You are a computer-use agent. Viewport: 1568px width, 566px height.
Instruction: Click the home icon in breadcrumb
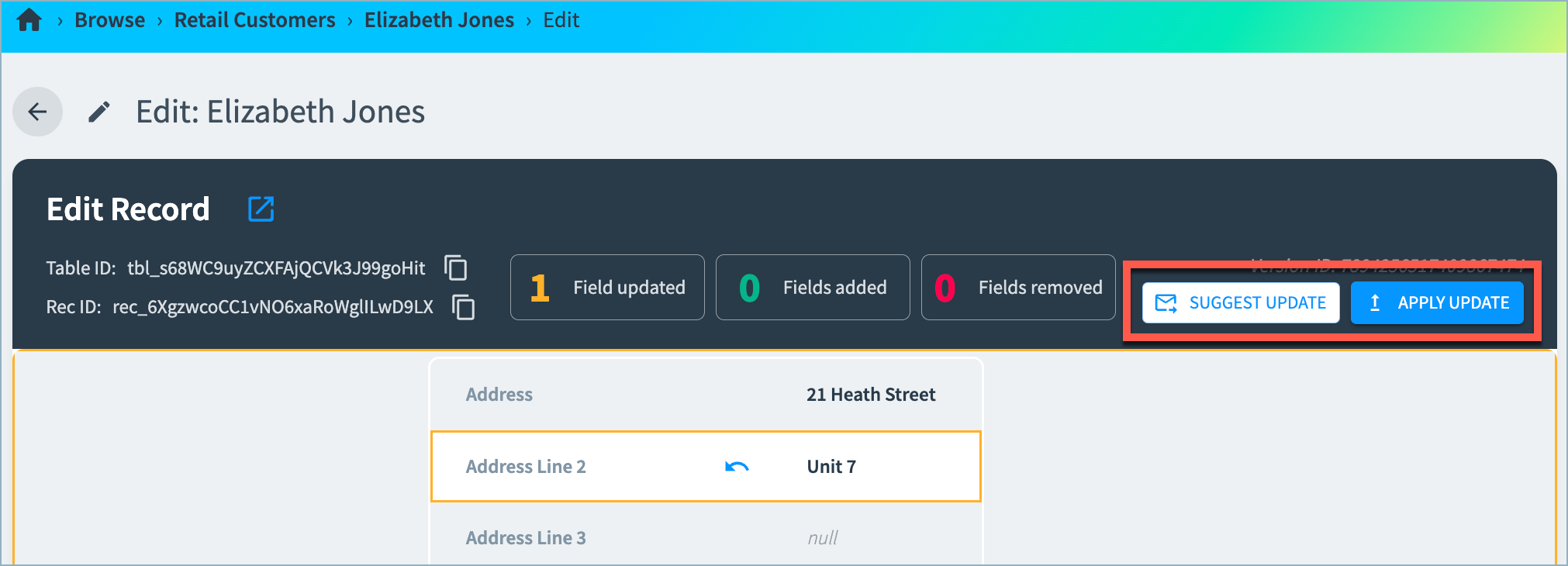[x=29, y=20]
